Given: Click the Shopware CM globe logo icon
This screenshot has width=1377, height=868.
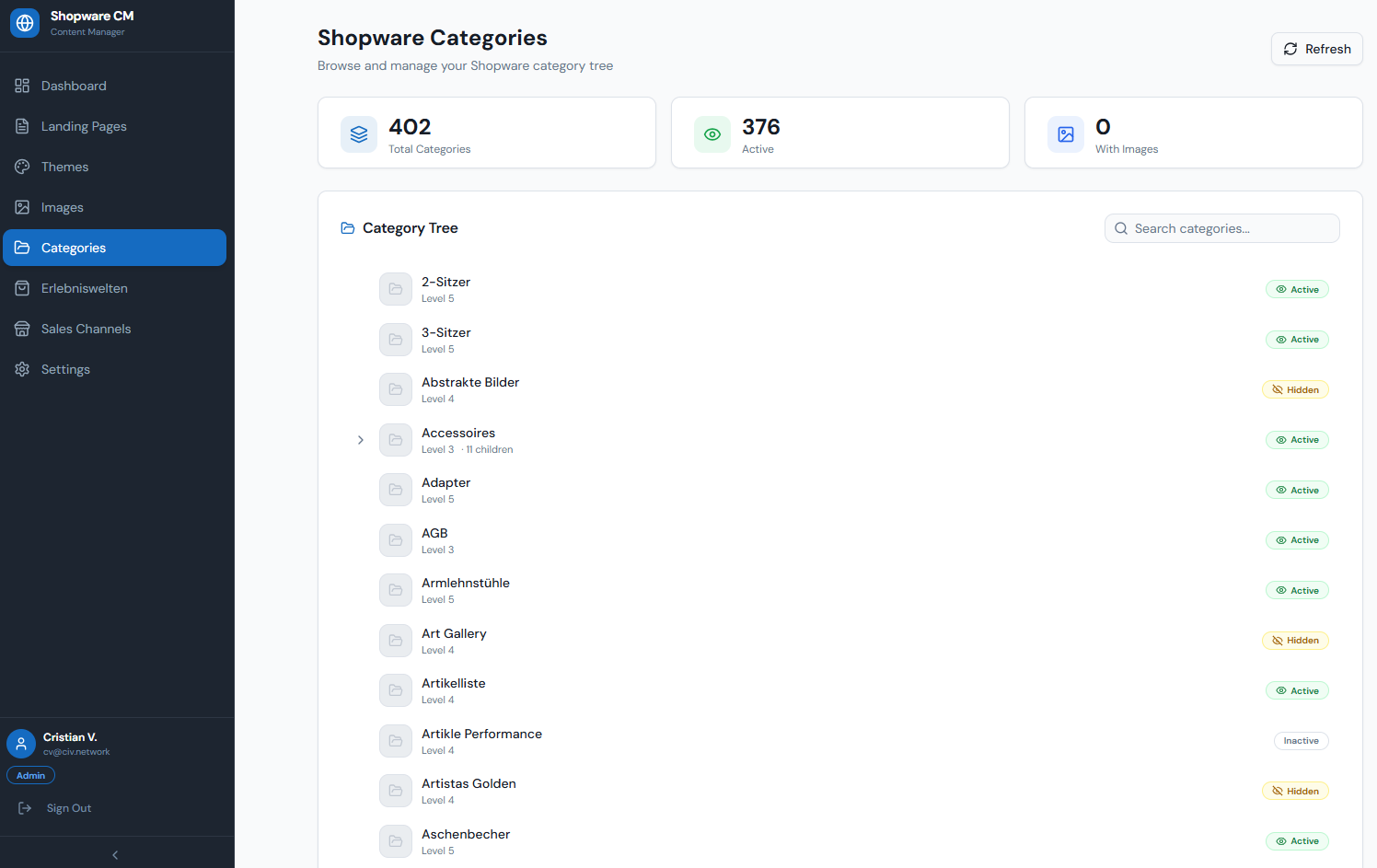Looking at the screenshot, I should 25,23.
